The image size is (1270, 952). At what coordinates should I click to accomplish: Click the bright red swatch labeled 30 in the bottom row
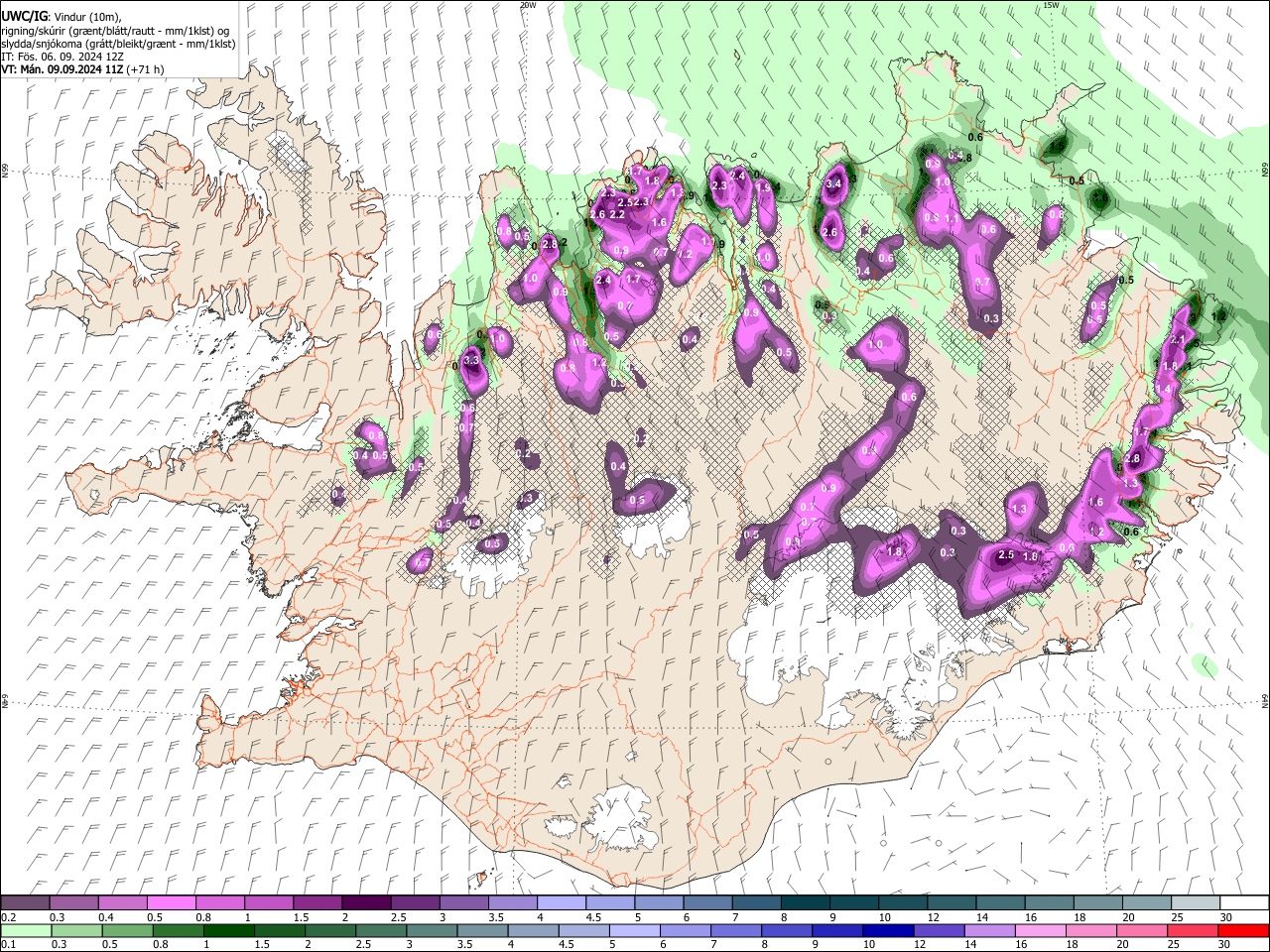(1243, 930)
